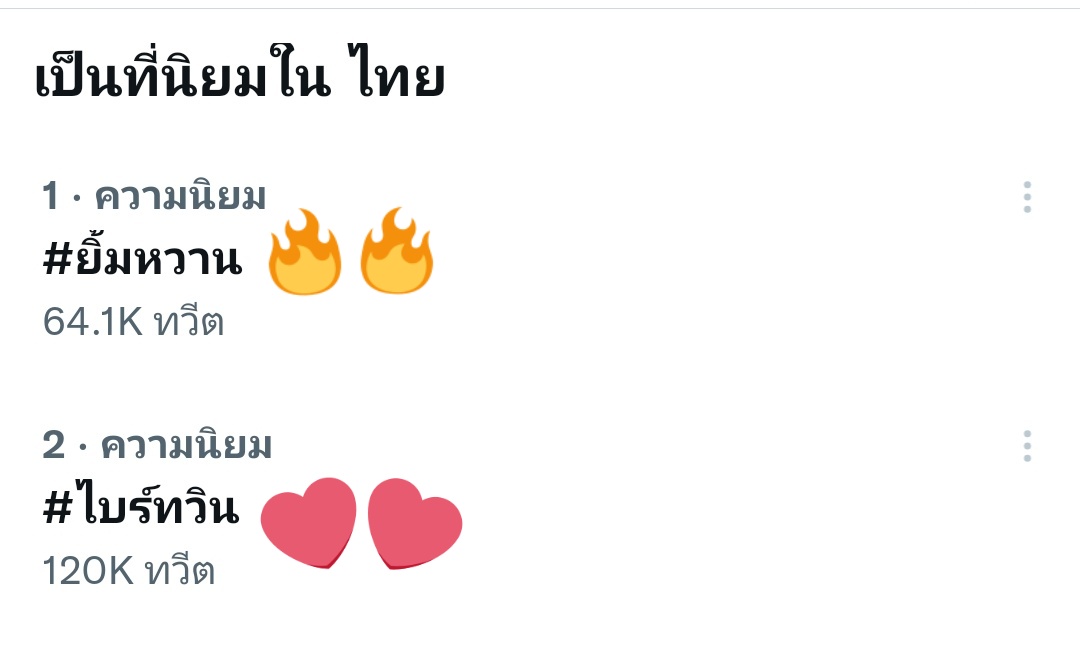Click the # symbol of #ยิ้มหวาน
Screen dimensions: 1080x671
pyautogui.click(x=58, y=260)
